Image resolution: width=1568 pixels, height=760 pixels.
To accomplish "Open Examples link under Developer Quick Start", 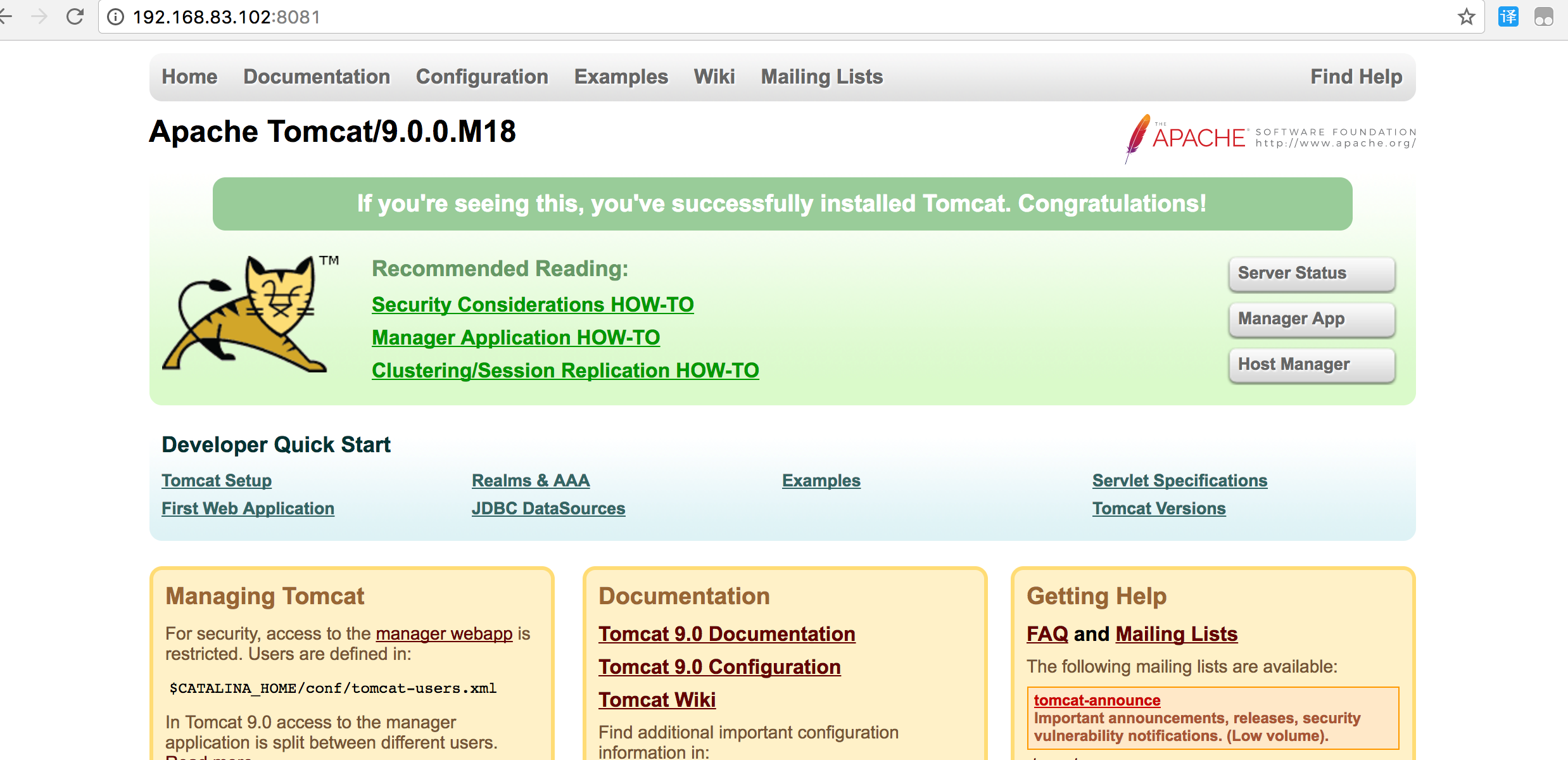I will (821, 481).
